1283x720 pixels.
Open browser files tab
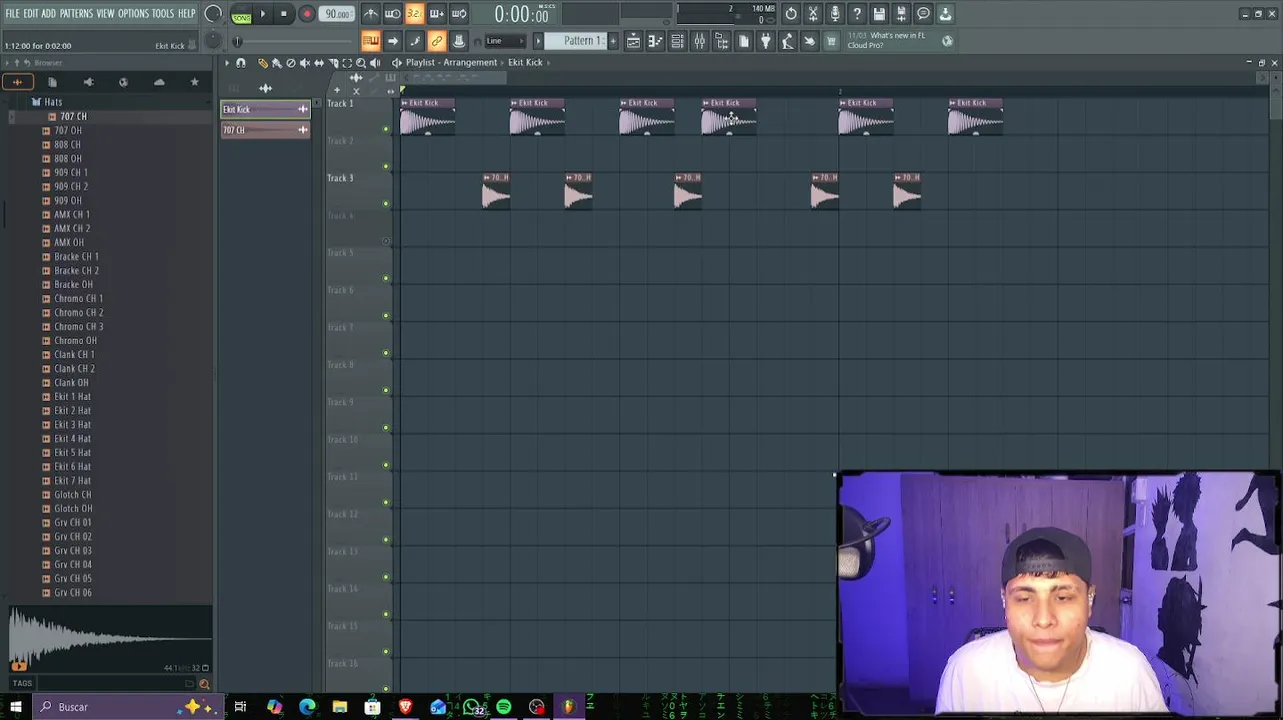click(x=52, y=82)
